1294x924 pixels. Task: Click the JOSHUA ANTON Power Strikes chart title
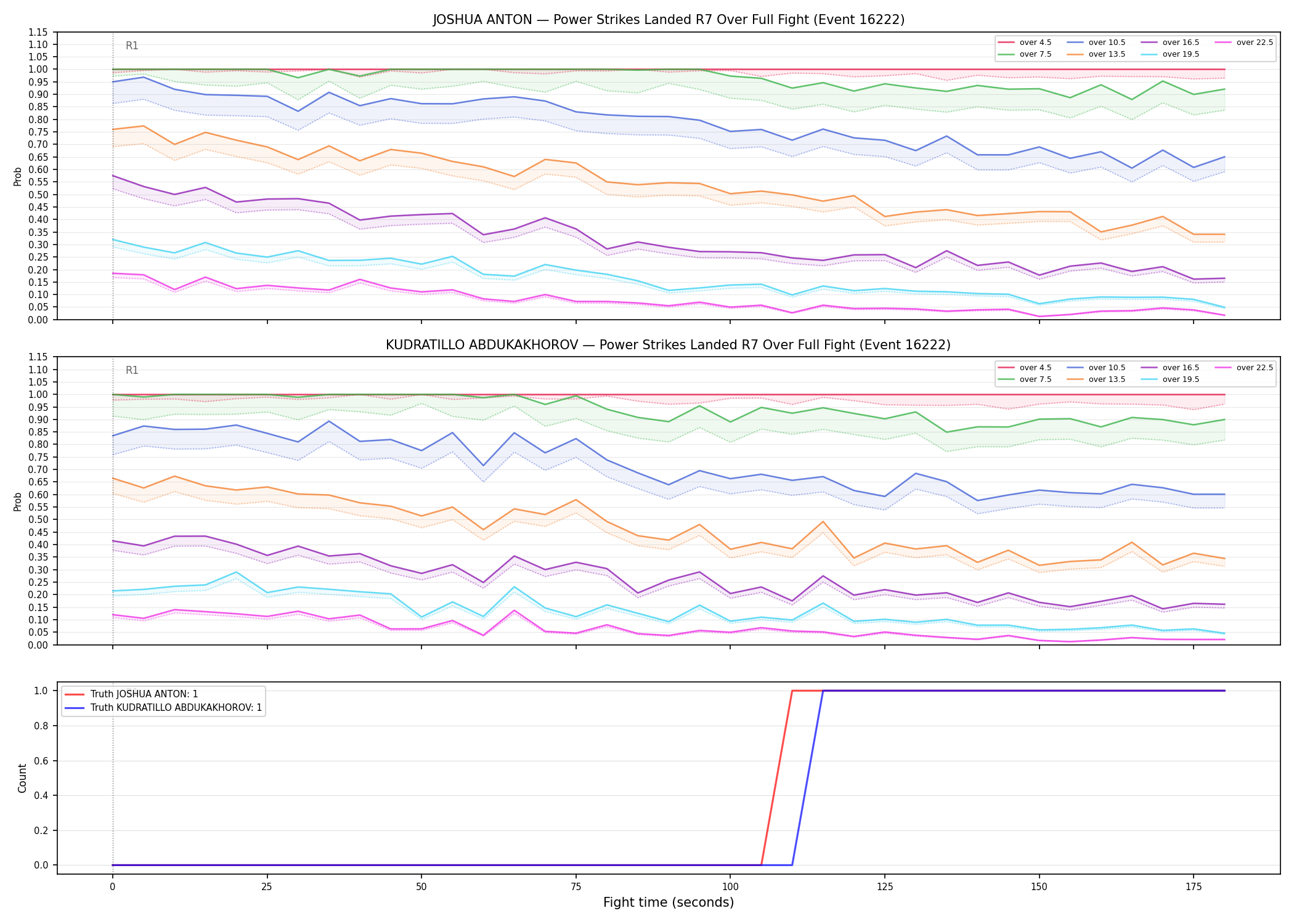point(669,20)
